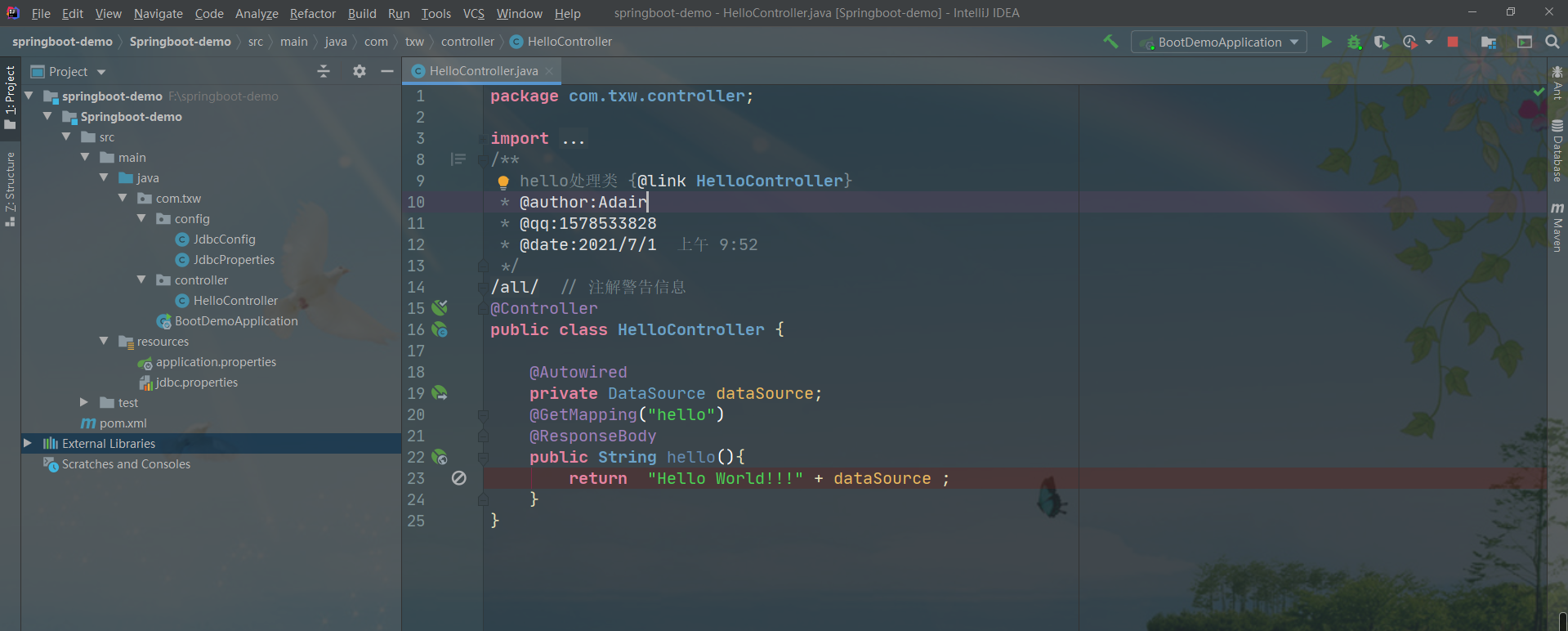The image size is (1568, 631).
Task: Expand the test folder arrow
Action: [x=84, y=402]
